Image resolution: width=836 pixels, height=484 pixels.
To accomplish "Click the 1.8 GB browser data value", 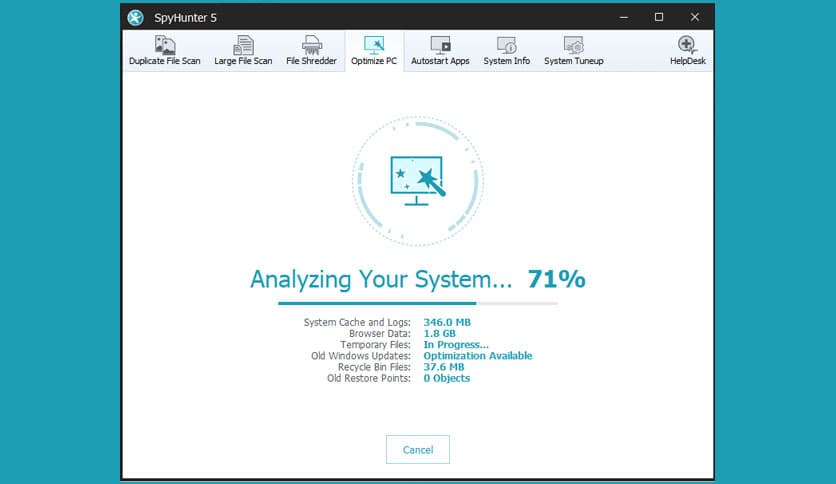I will pyautogui.click(x=439, y=333).
